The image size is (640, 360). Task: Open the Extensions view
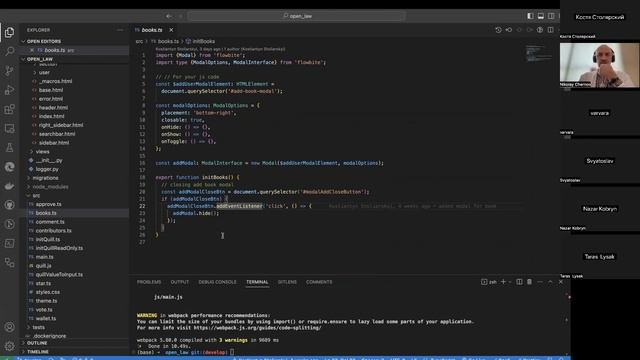click(x=9, y=109)
